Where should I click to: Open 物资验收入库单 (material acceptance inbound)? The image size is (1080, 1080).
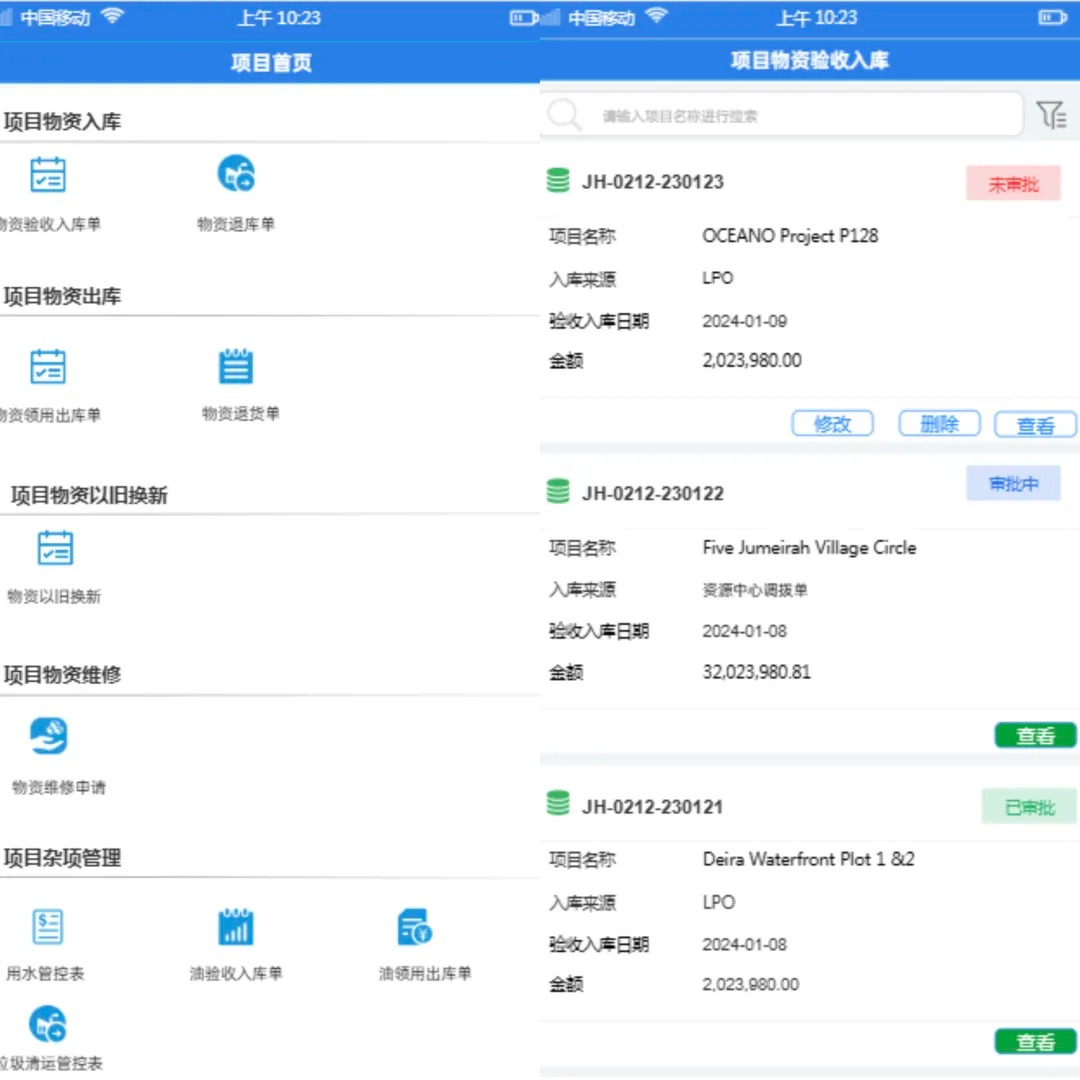(45, 175)
